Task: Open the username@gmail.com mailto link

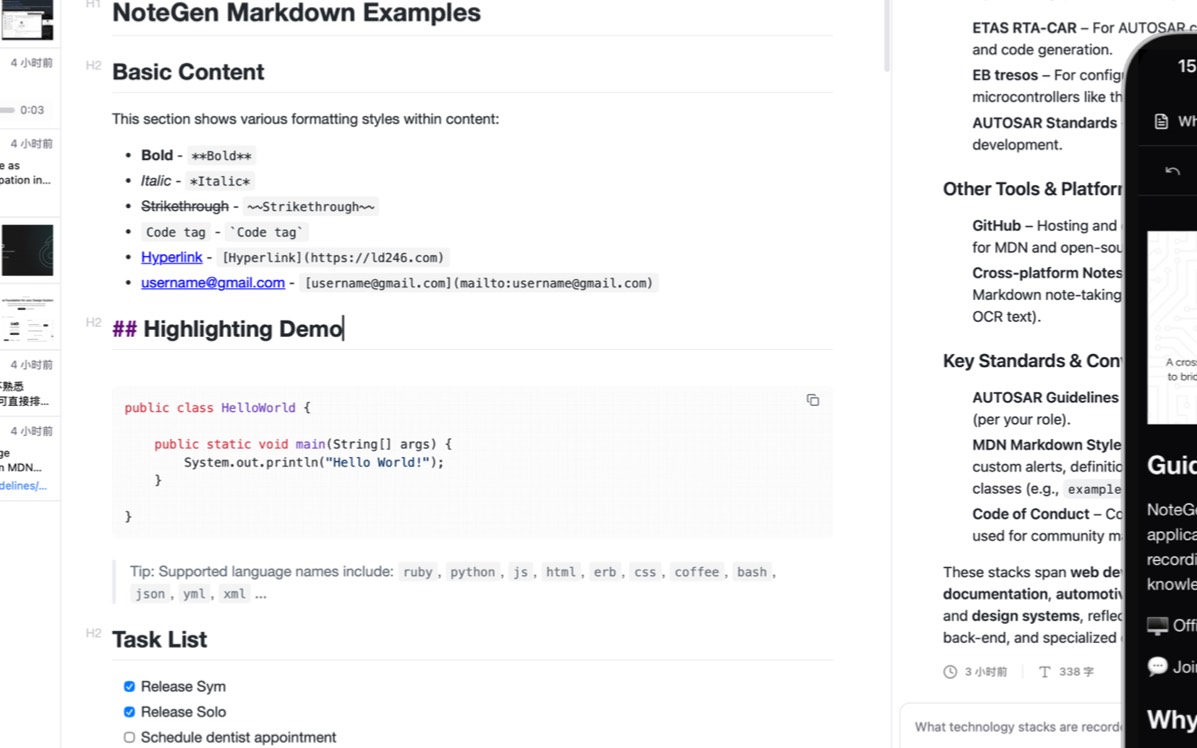Action: click(x=213, y=282)
